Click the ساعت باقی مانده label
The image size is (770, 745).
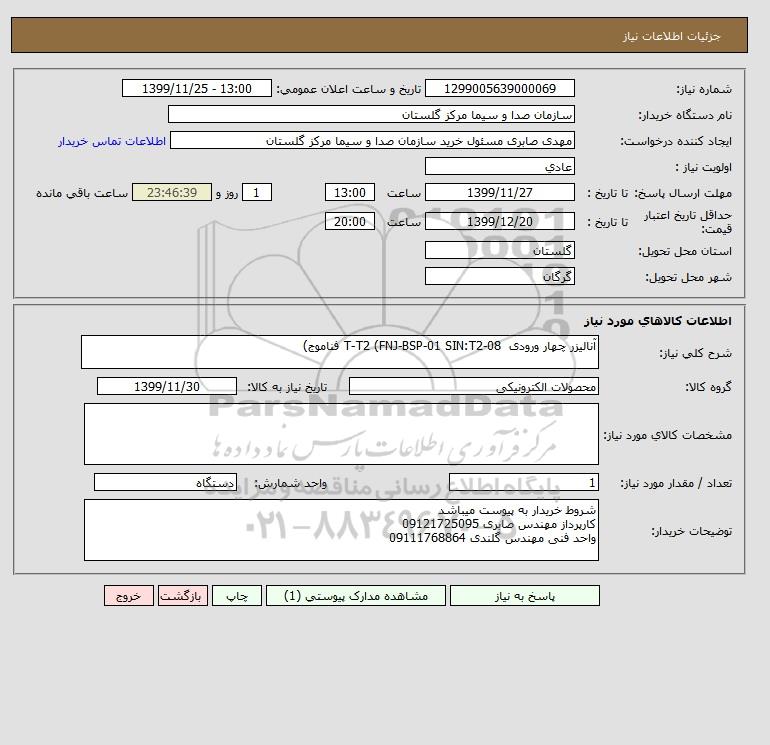[x=82, y=193]
